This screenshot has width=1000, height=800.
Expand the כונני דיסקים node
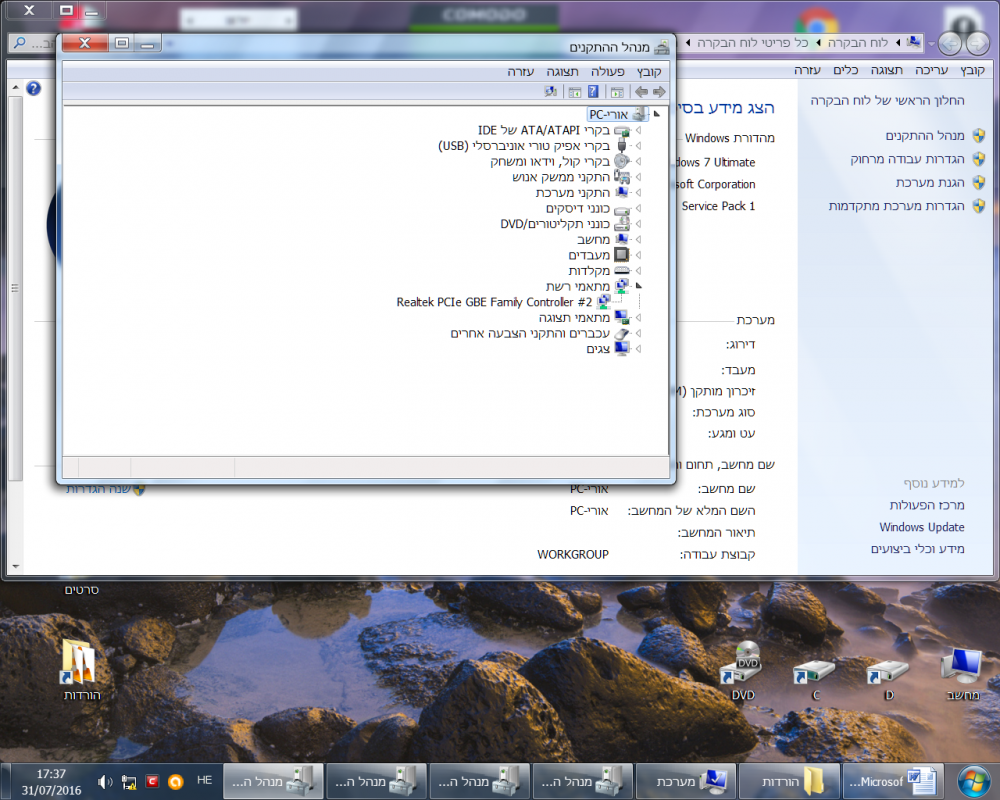pos(638,209)
